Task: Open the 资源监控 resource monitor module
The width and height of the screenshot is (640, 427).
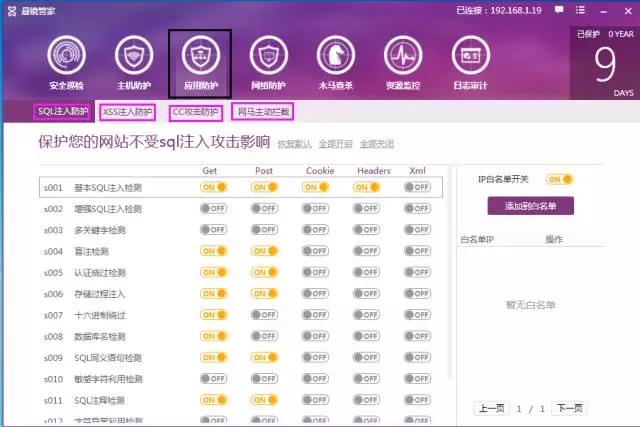Action: (403, 63)
